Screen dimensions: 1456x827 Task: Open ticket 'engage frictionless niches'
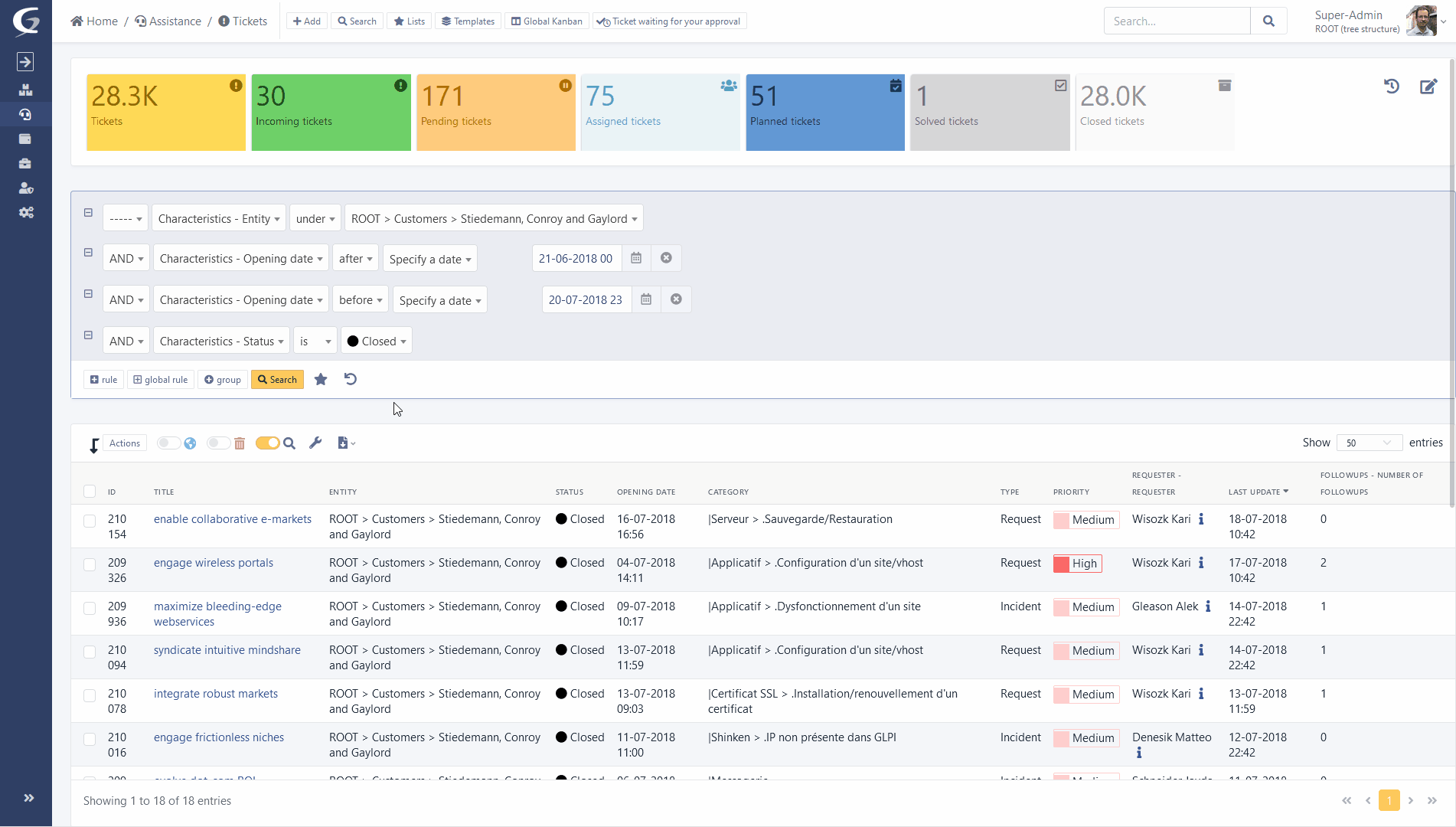[218, 737]
